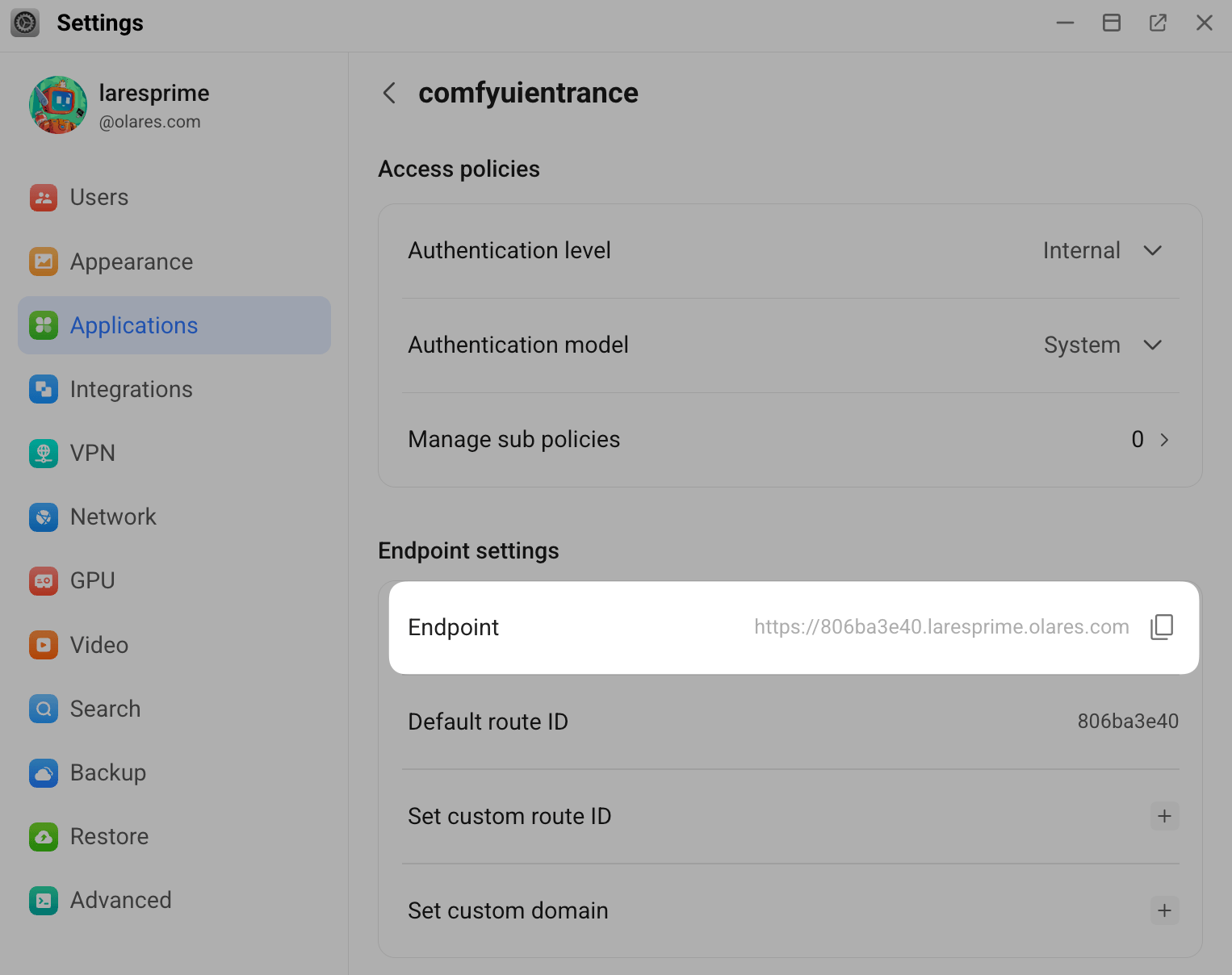This screenshot has width=1232, height=975.
Task: Open the Advanced settings section
Action: point(120,900)
